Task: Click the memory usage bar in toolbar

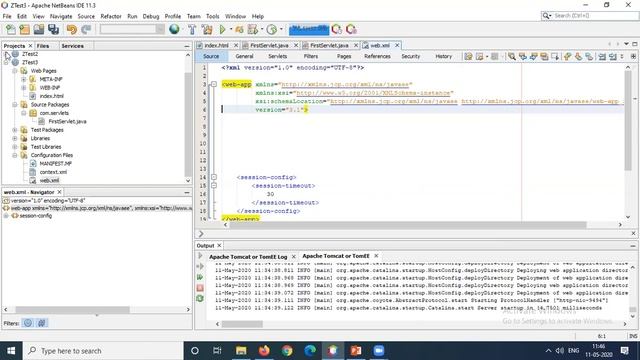Action: (309, 29)
